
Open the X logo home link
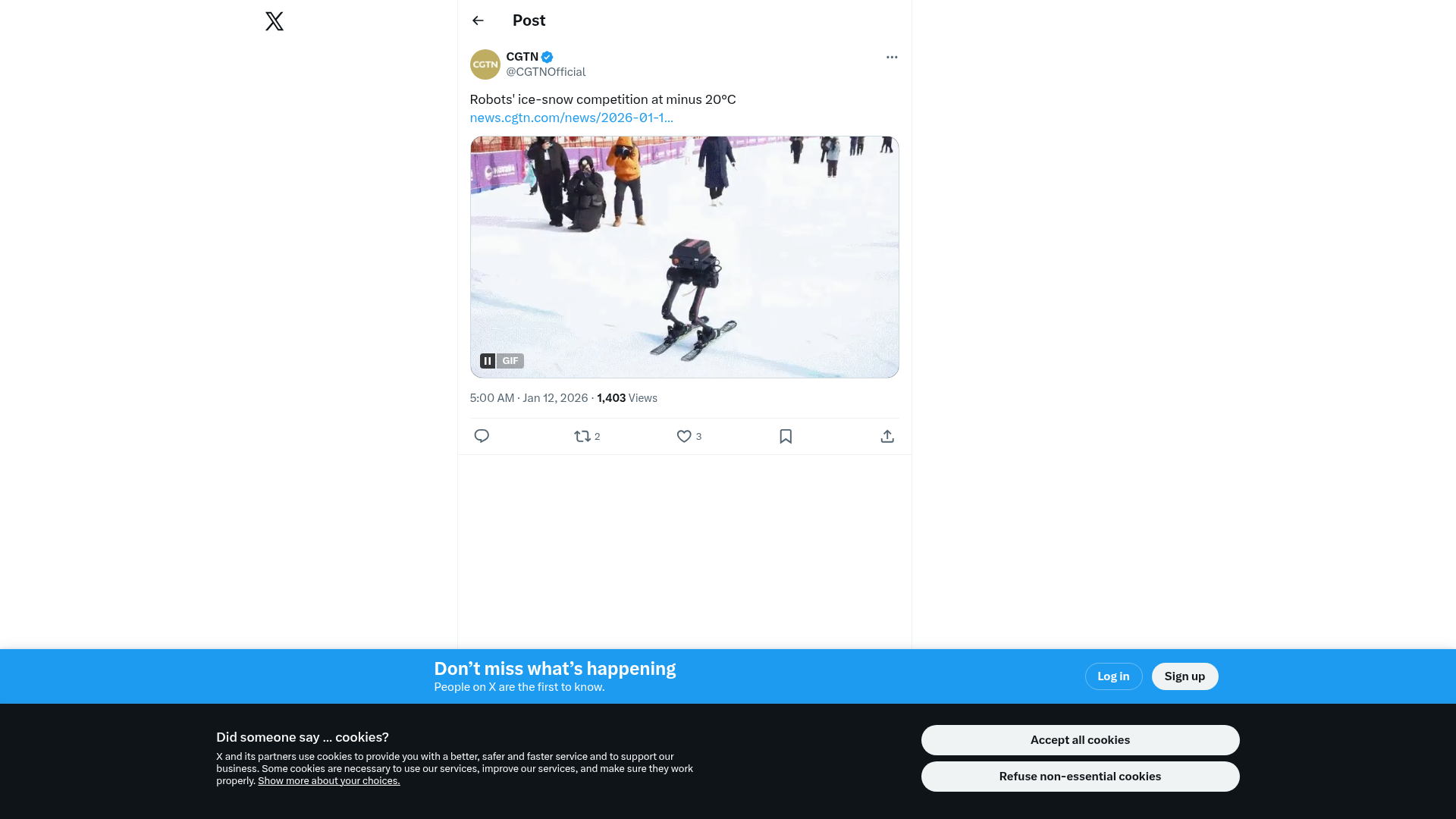(275, 21)
